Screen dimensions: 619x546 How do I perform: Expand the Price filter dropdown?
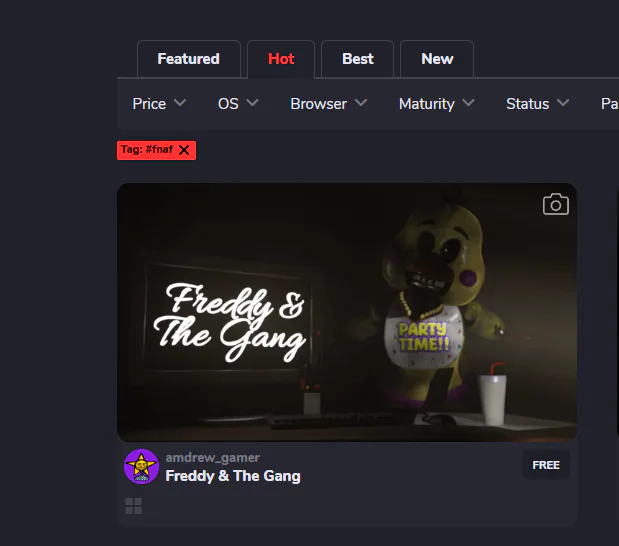pos(159,104)
